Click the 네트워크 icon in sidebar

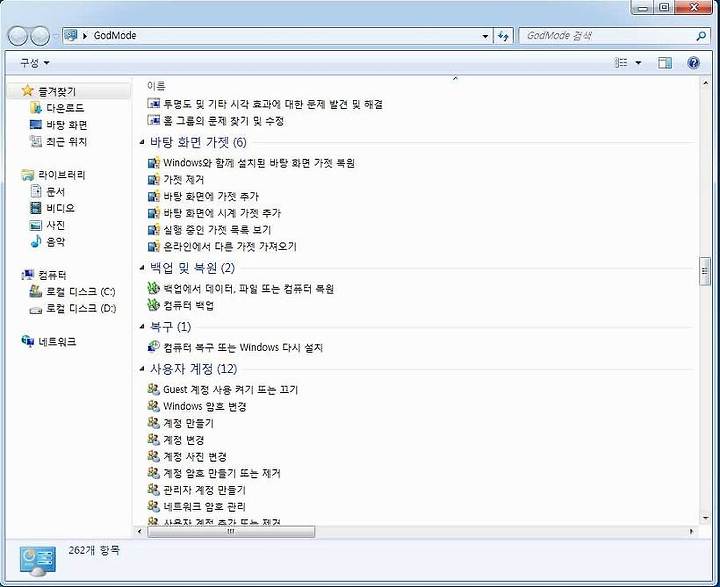[x=28, y=341]
